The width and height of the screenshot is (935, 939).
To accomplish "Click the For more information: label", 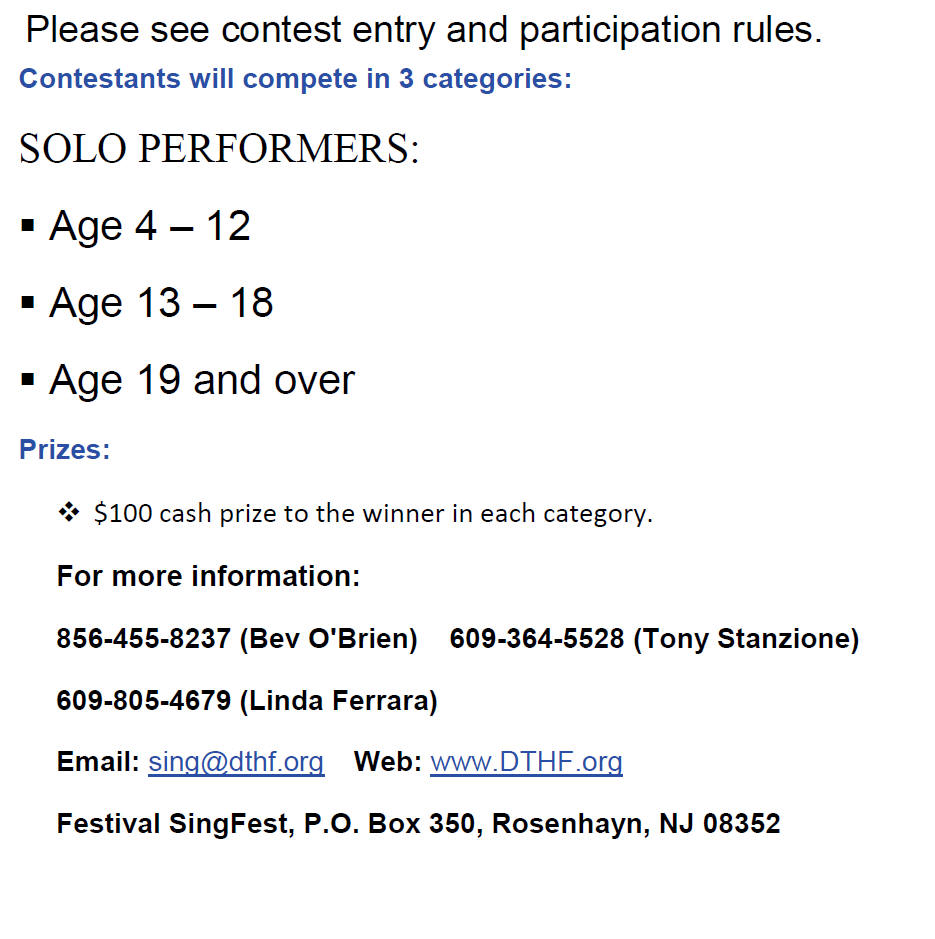I will (208, 576).
